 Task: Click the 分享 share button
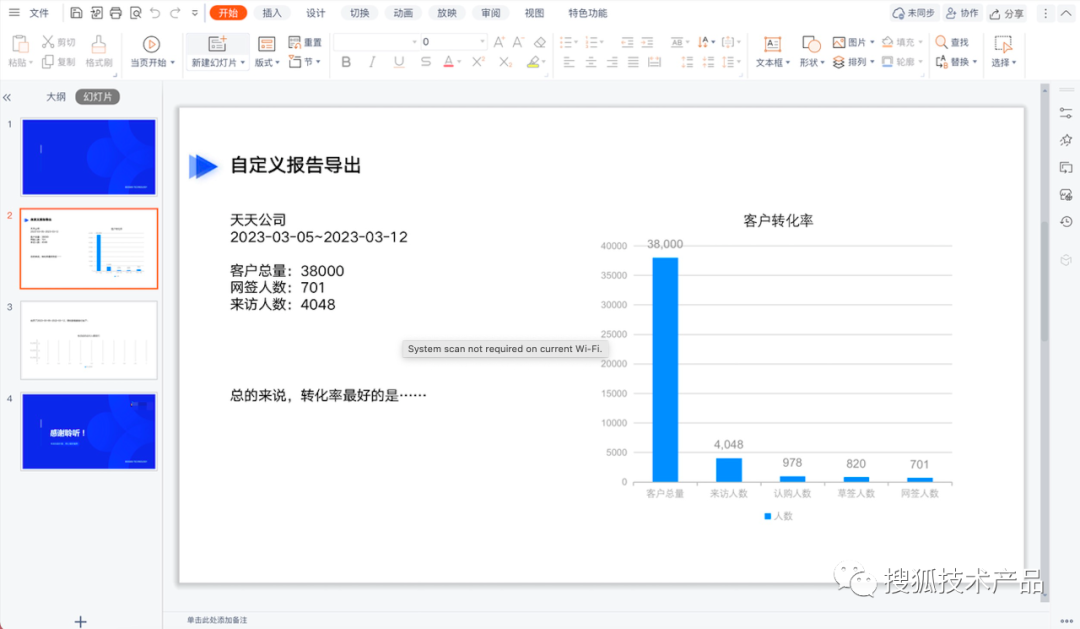pyautogui.click(x=1007, y=13)
